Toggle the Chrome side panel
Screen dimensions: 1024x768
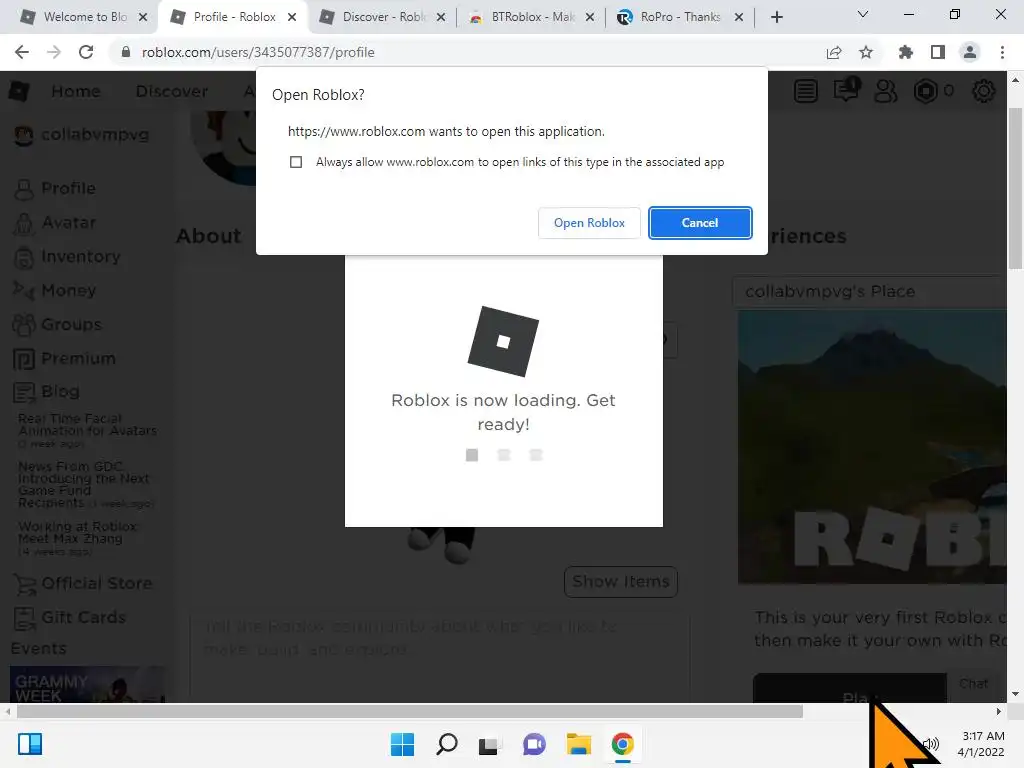pos(938,52)
